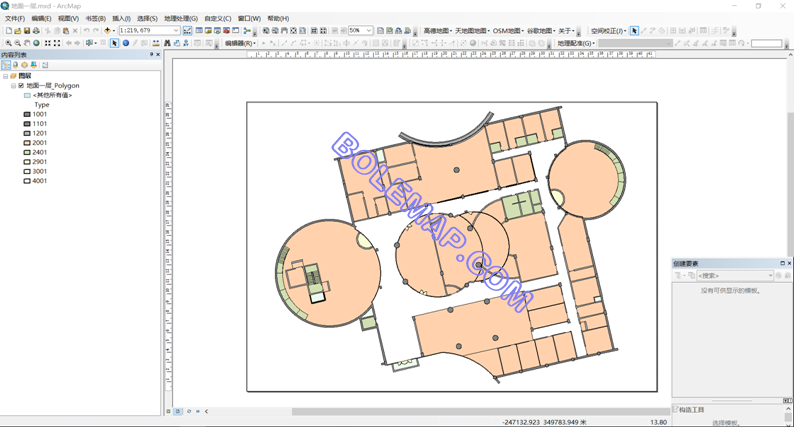Open the 窗口(W) menu

249,18
